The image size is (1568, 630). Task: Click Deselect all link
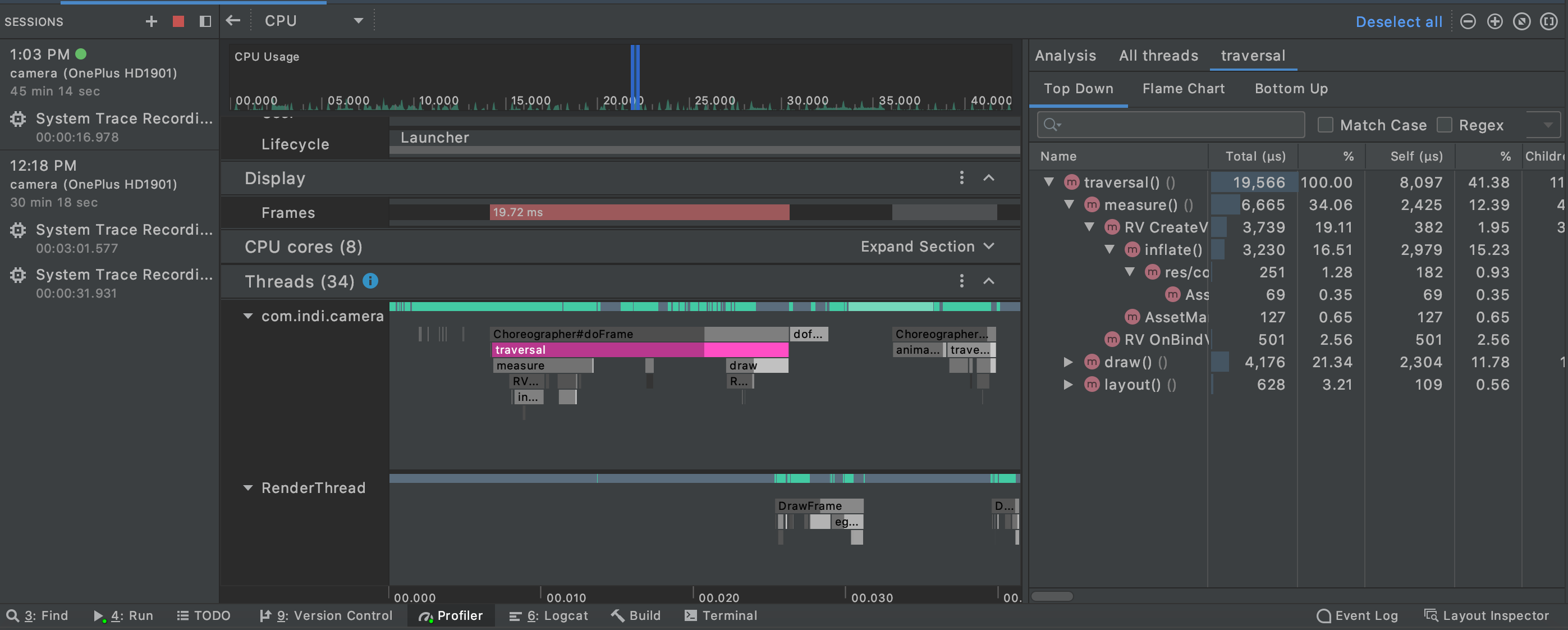coord(1398,21)
